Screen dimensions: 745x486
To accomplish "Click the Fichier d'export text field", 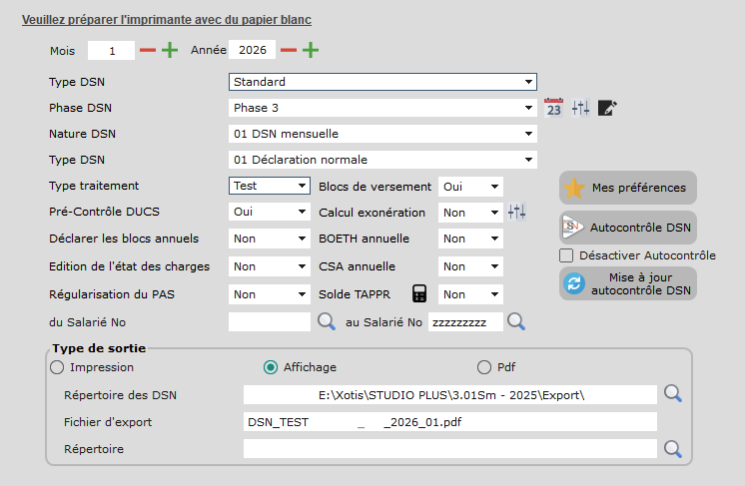I will [450, 422].
